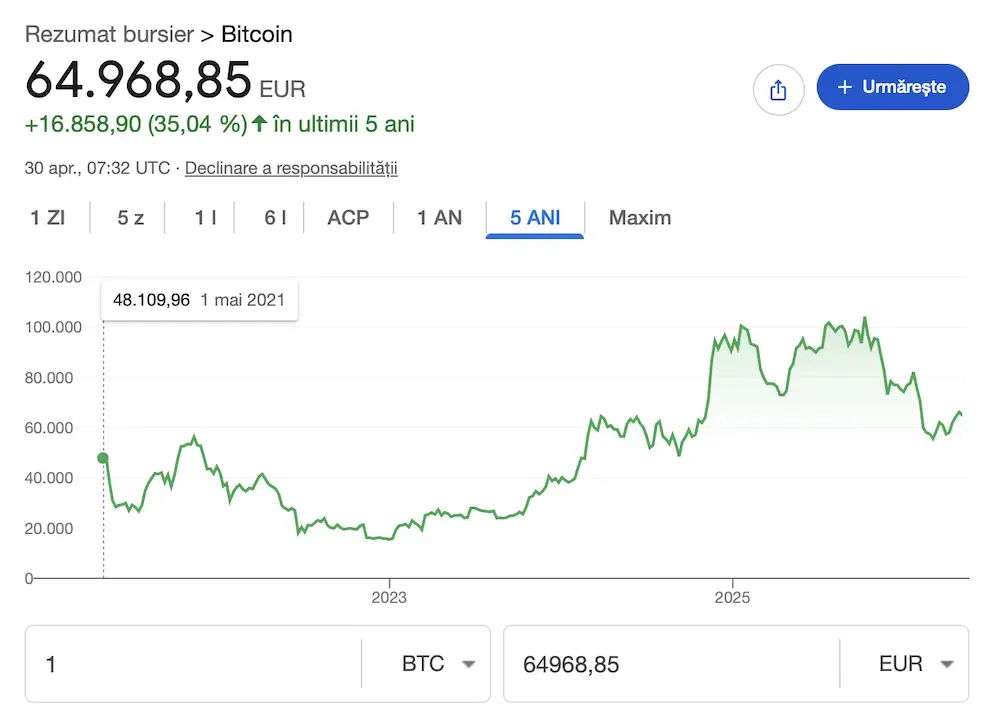The width and height of the screenshot is (1000, 716).
Task: Select the 5 ANI tab
Action: coord(535,217)
